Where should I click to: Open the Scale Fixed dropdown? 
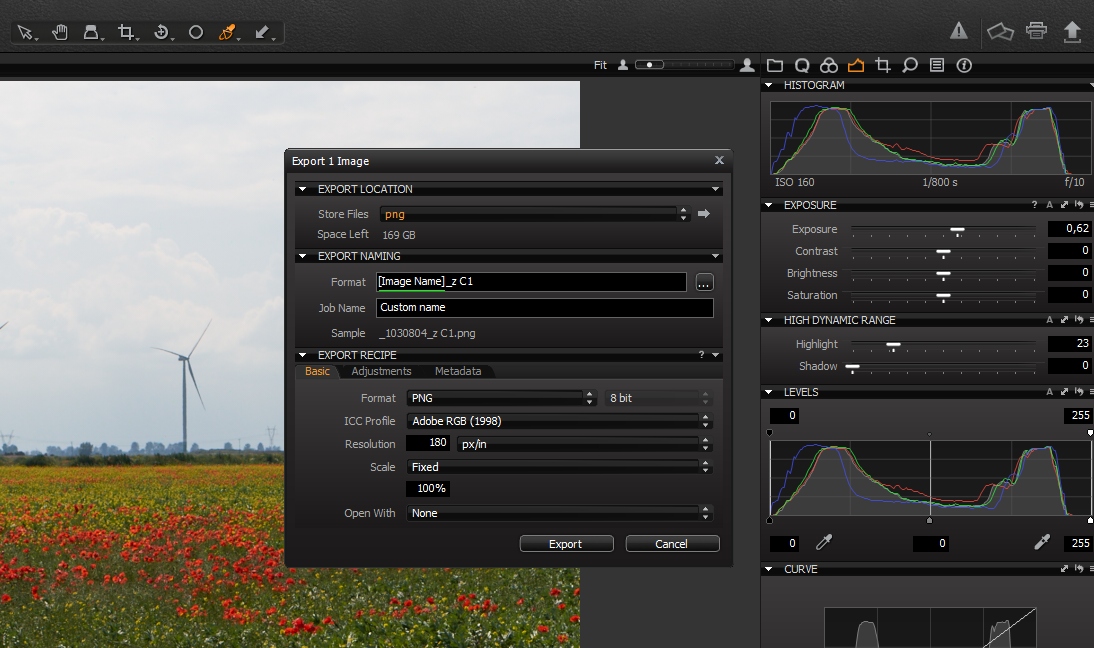[559, 467]
